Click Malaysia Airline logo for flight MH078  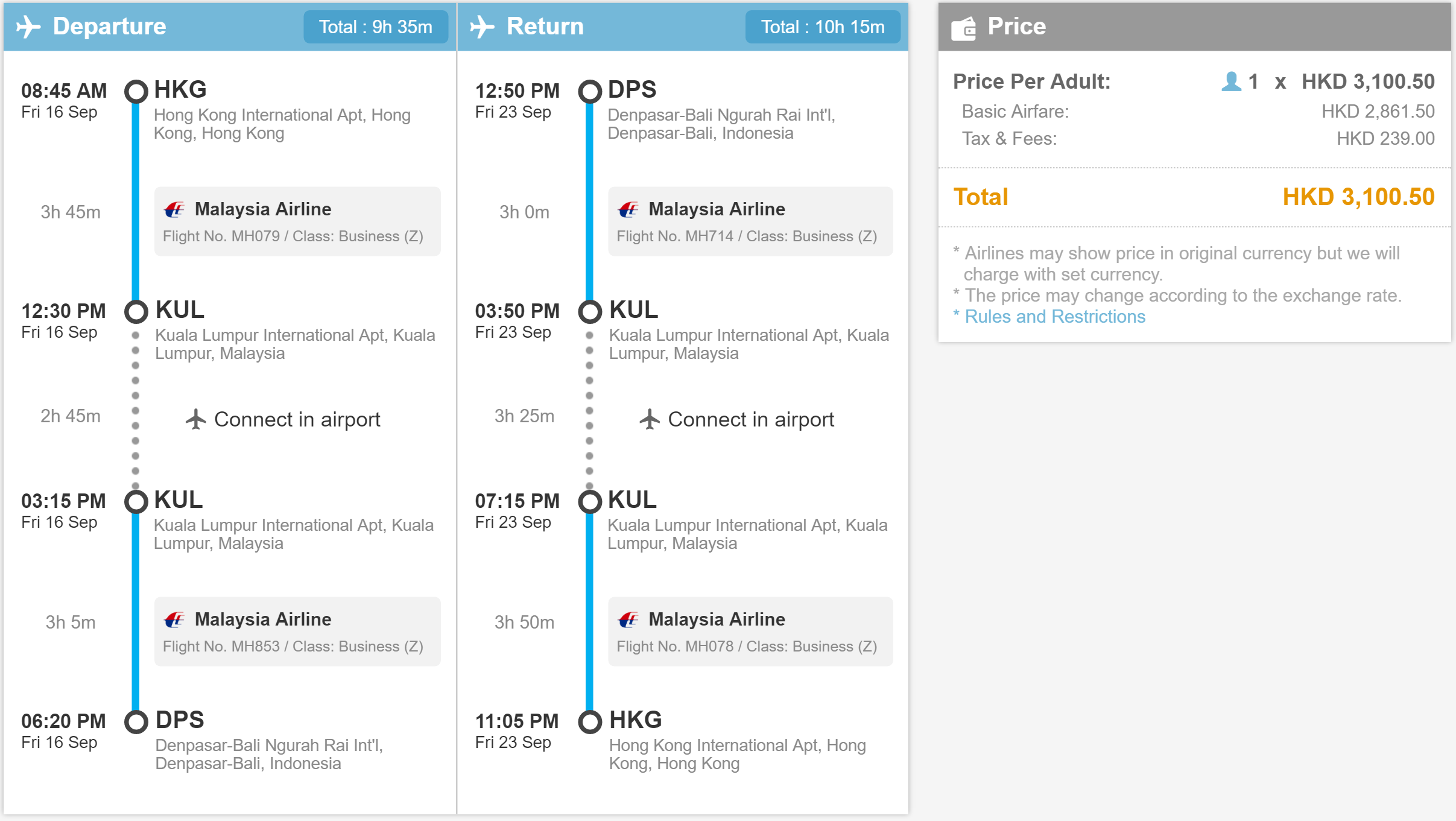tap(628, 620)
